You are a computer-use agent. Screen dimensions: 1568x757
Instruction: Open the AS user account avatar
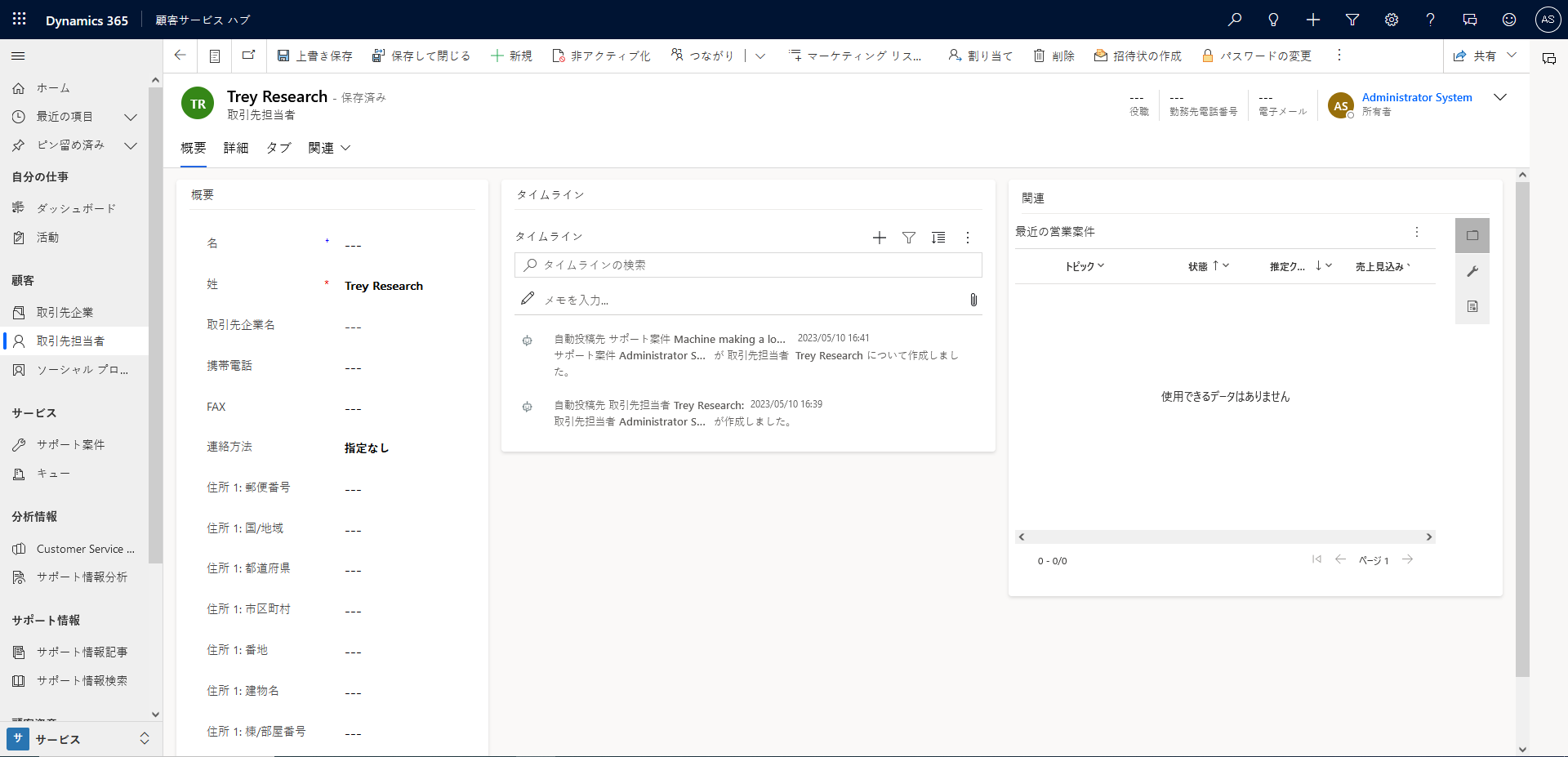coord(1548,20)
